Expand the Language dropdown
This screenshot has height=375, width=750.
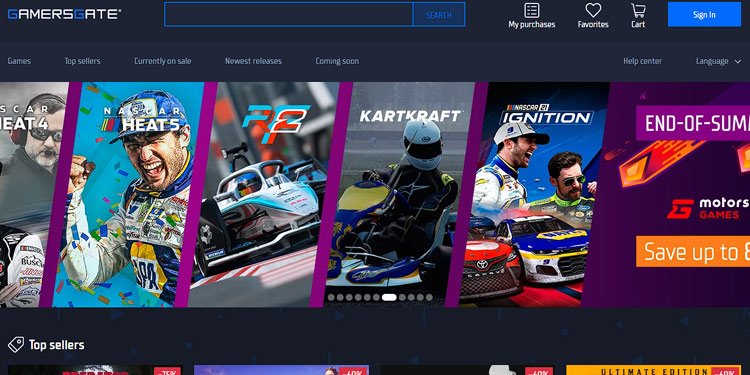(718, 61)
